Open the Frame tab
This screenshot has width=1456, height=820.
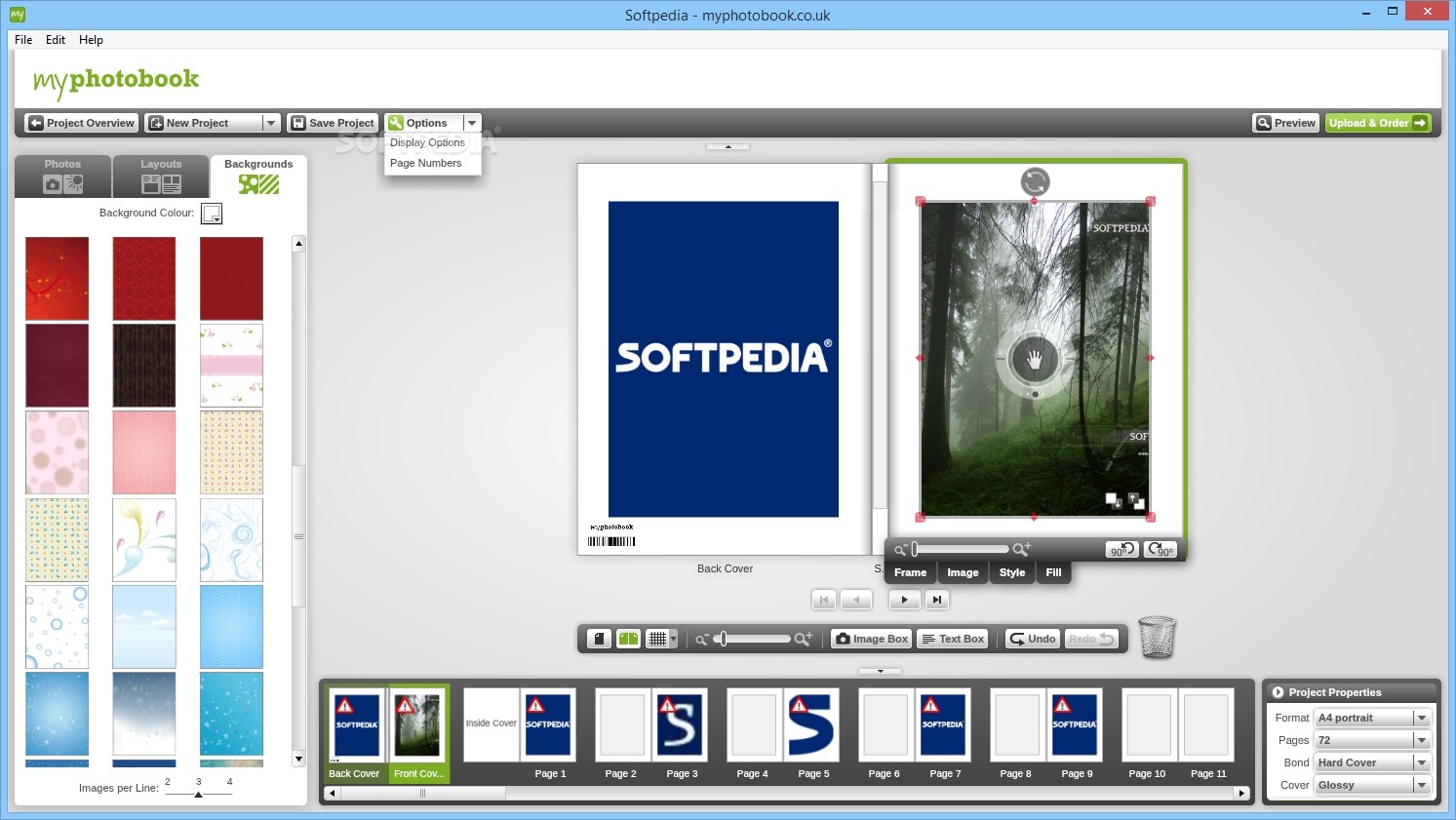point(911,572)
